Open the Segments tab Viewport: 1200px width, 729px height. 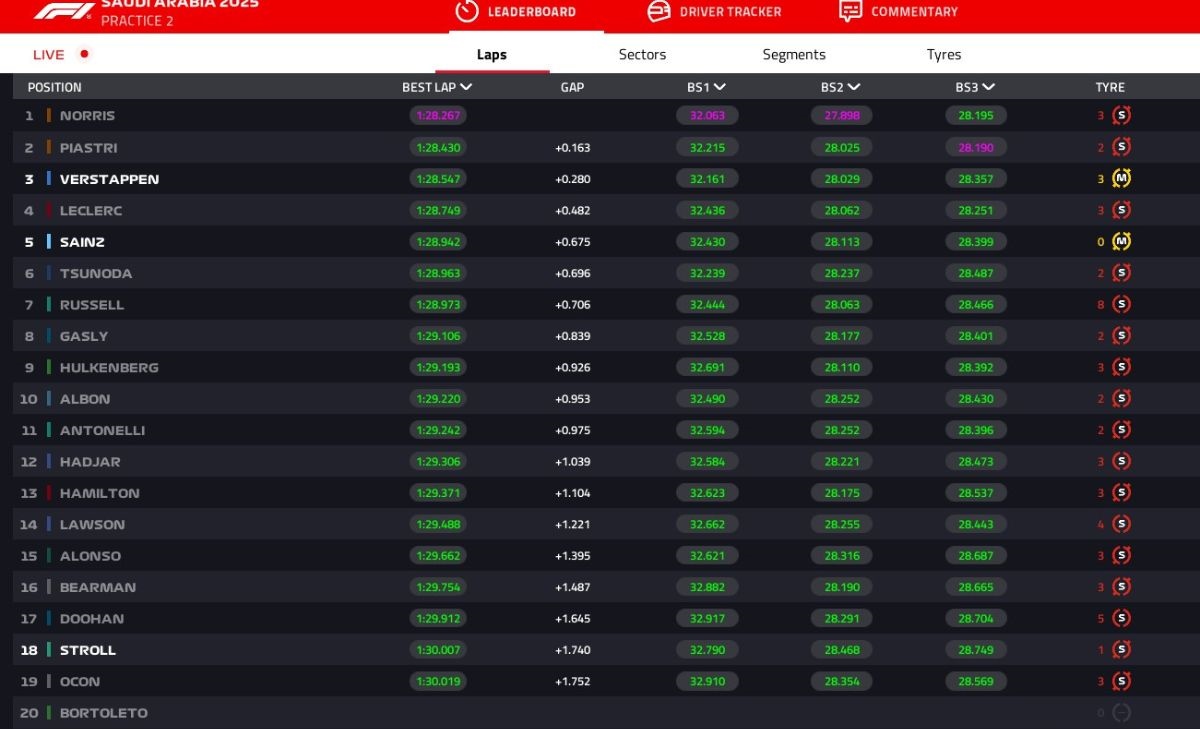point(794,55)
